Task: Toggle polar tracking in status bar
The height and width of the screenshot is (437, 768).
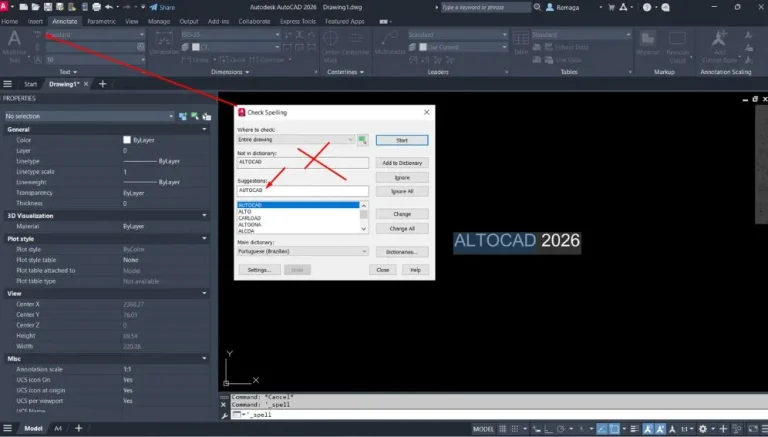Action: [561, 429]
